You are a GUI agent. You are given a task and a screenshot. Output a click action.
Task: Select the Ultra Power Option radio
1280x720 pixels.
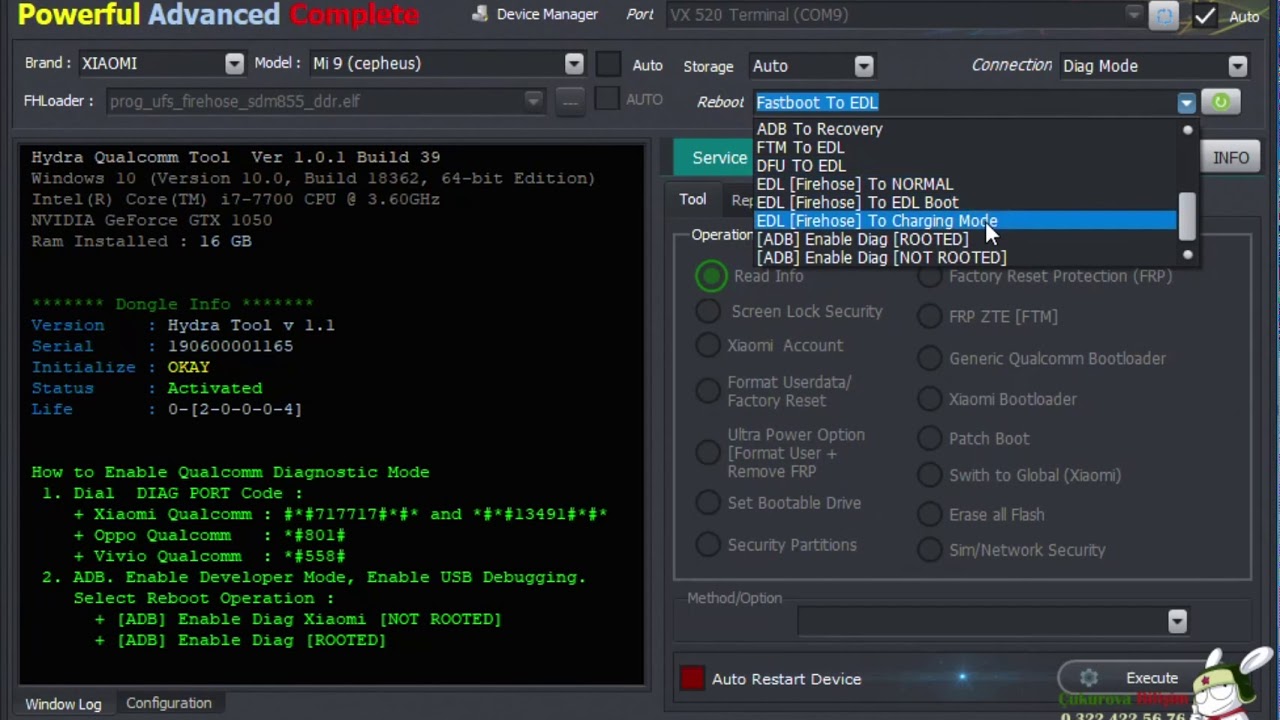pyautogui.click(x=708, y=452)
